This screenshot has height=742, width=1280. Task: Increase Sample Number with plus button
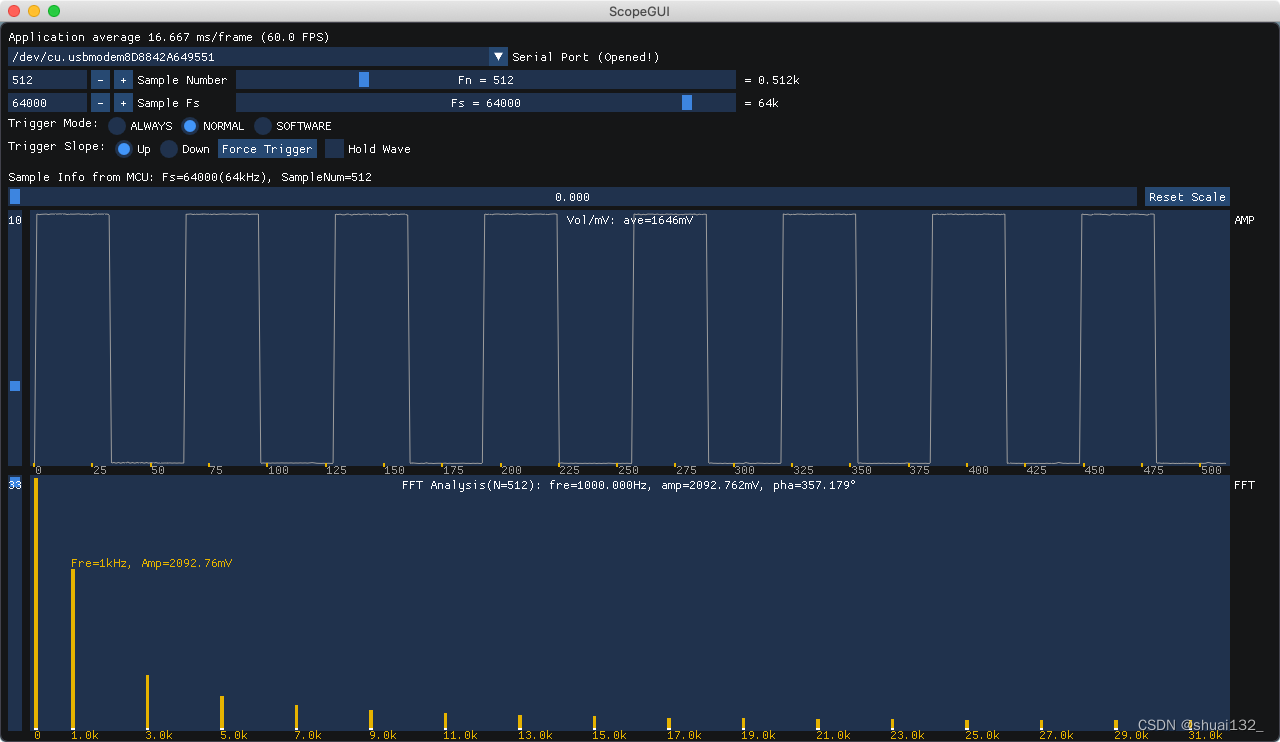[x=123, y=80]
